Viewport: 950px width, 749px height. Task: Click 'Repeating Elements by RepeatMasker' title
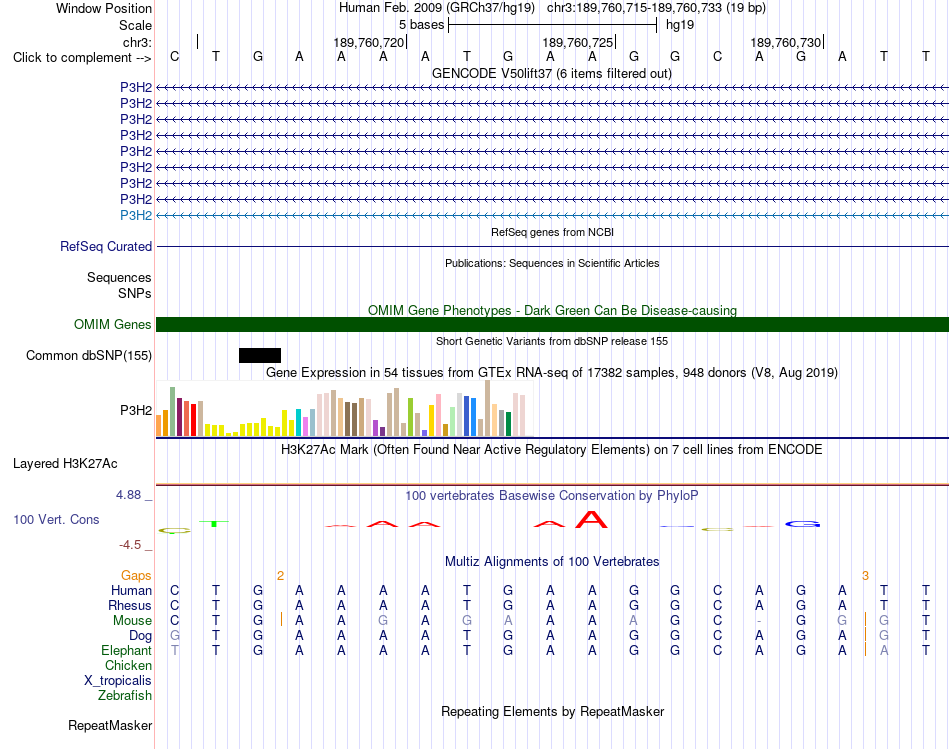coord(552,711)
